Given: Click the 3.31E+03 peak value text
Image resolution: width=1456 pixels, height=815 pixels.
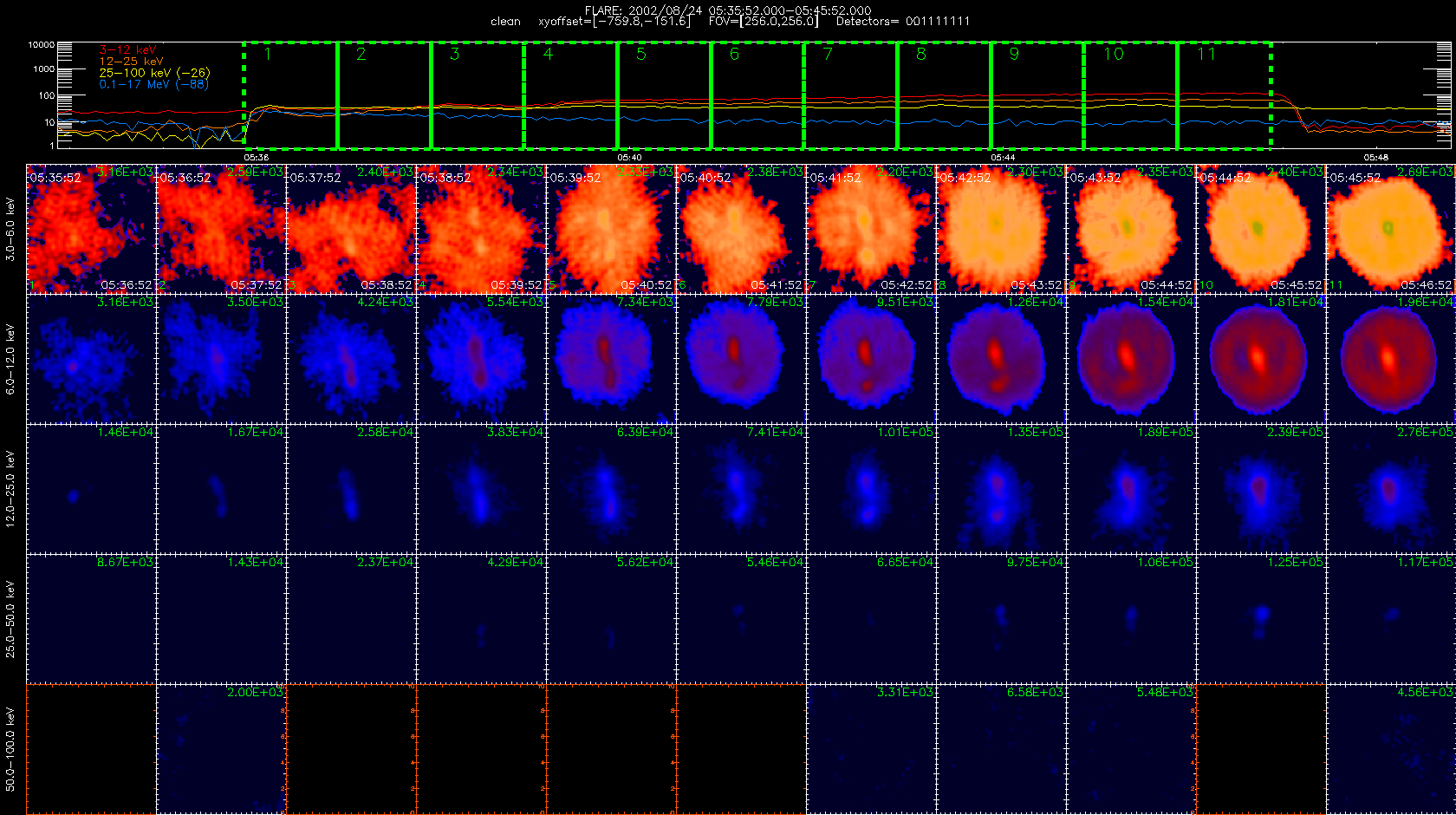Looking at the screenshot, I should (906, 692).
